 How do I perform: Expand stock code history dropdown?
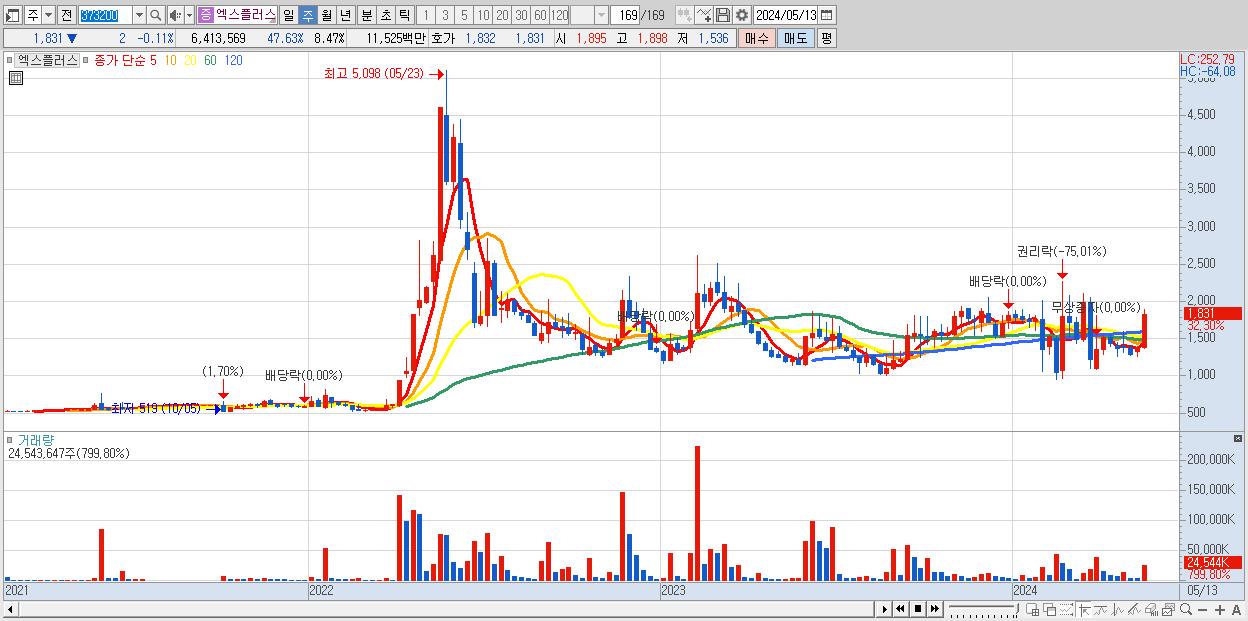click(x=139, y=15)
